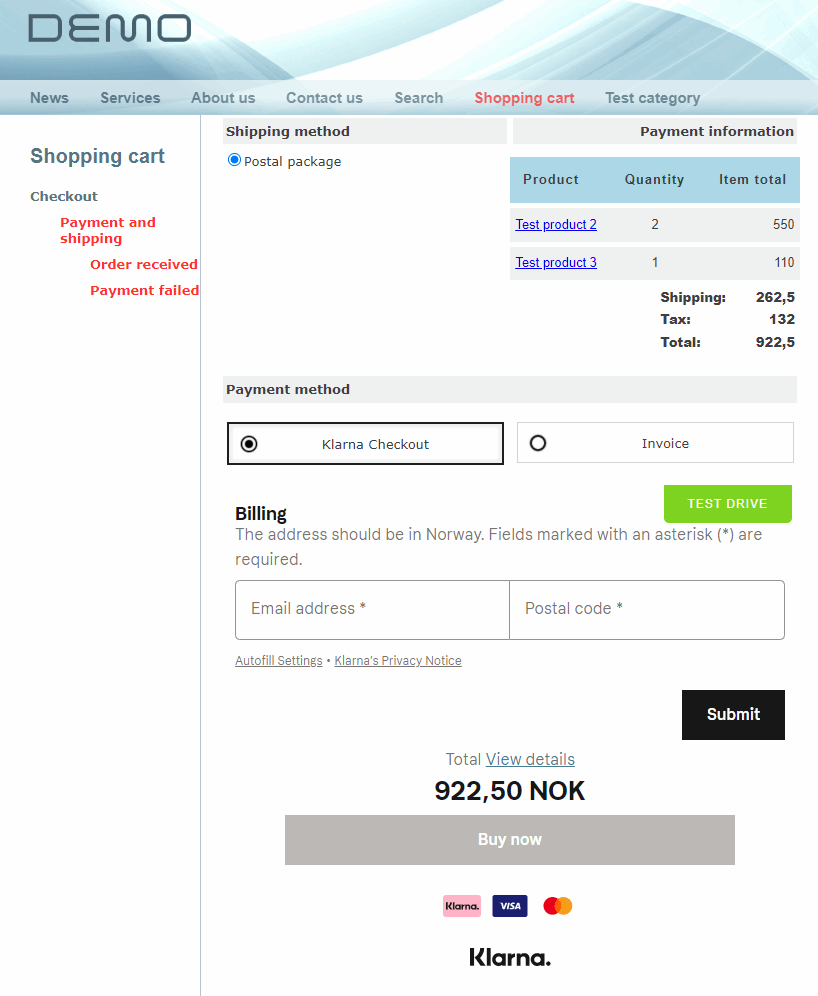Expand View details next to Total

[530, 759]
